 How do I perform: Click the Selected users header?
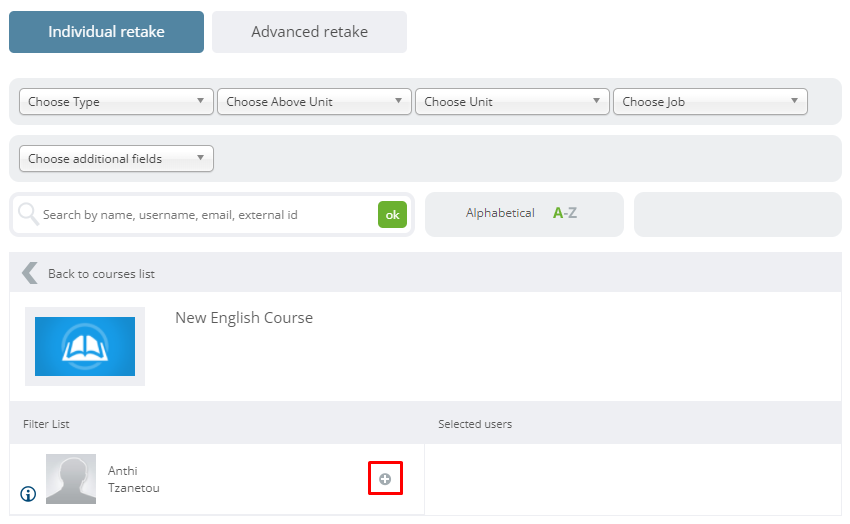(475, 424)
